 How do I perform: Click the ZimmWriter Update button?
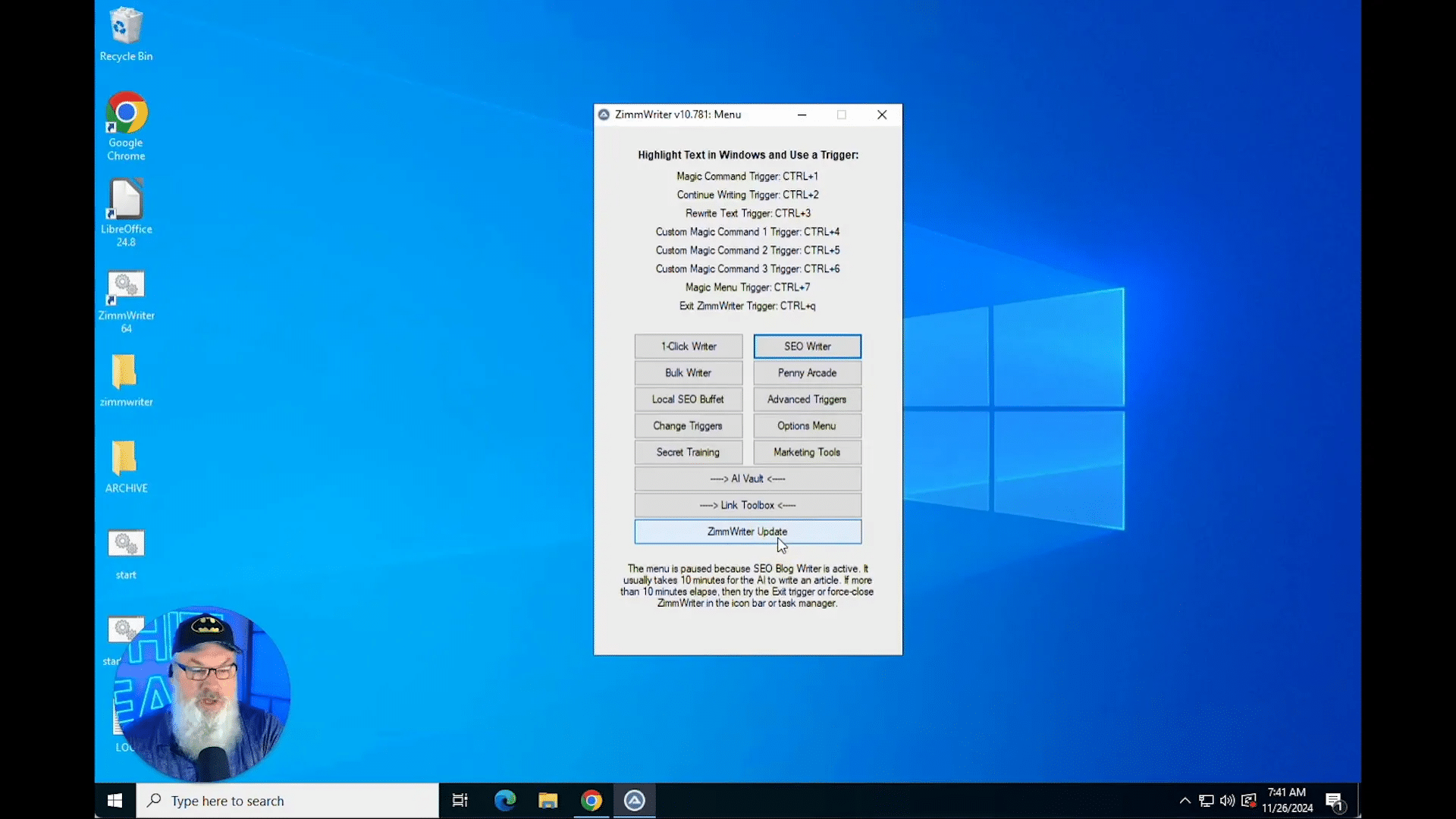(747, 531)
